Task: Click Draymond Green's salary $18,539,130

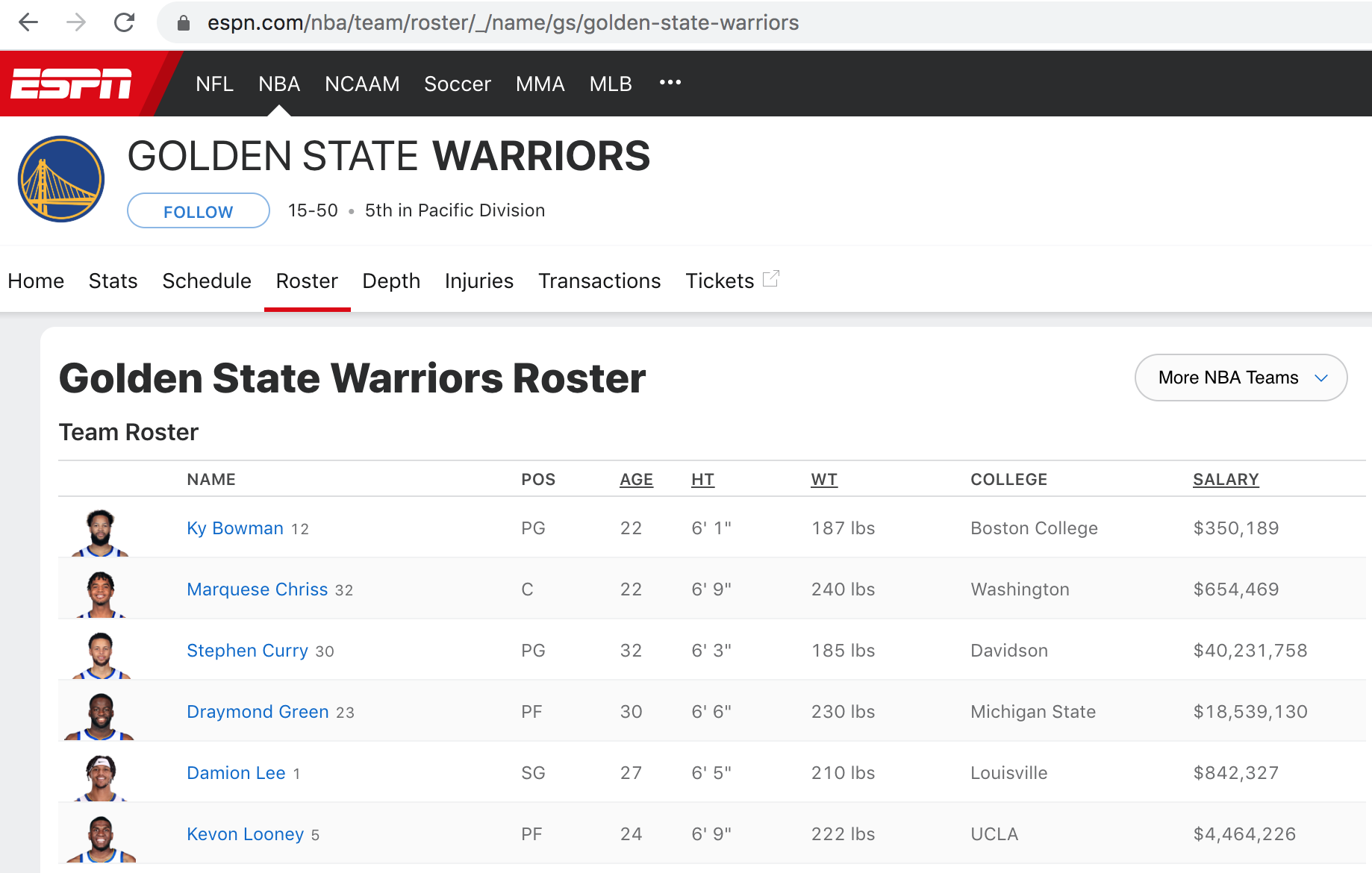Action: (1250, 712)
